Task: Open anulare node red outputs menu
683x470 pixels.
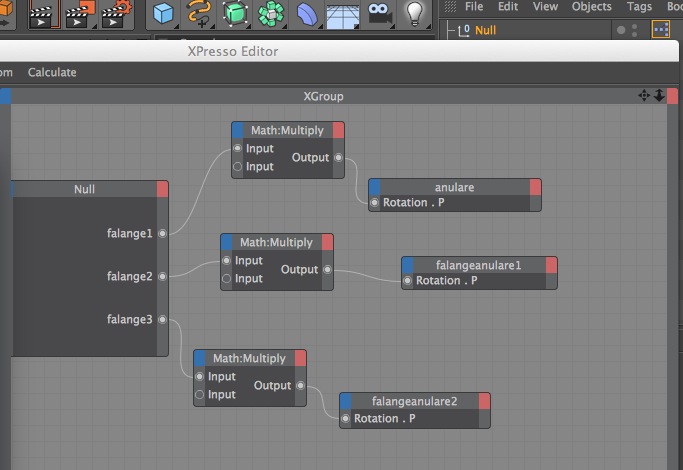Action: pyautogui.click(x=535, y=187)
